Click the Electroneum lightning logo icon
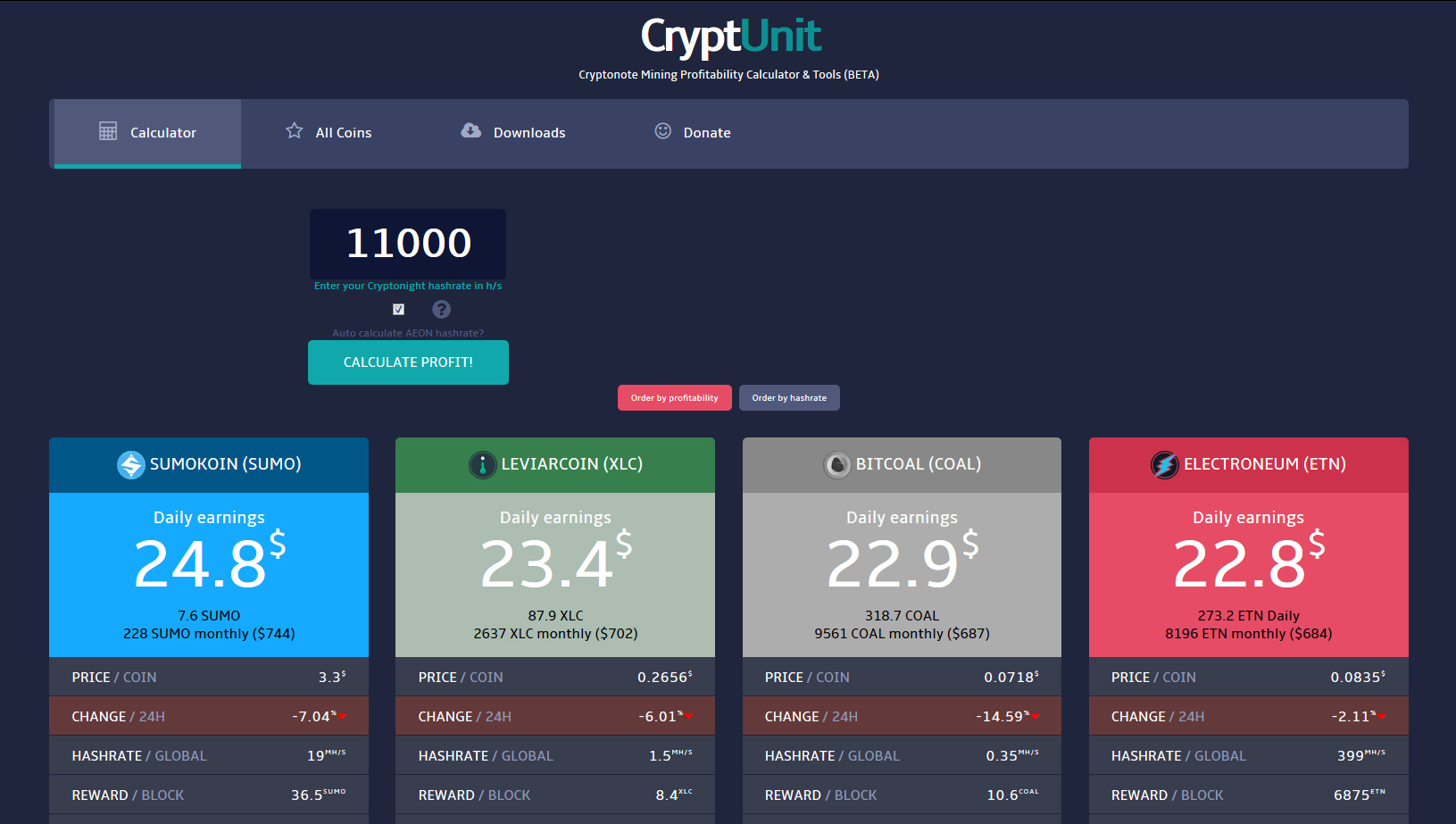Image resolution: width=1456 pixels, height=824 pixels. (x=1164, y=464)
